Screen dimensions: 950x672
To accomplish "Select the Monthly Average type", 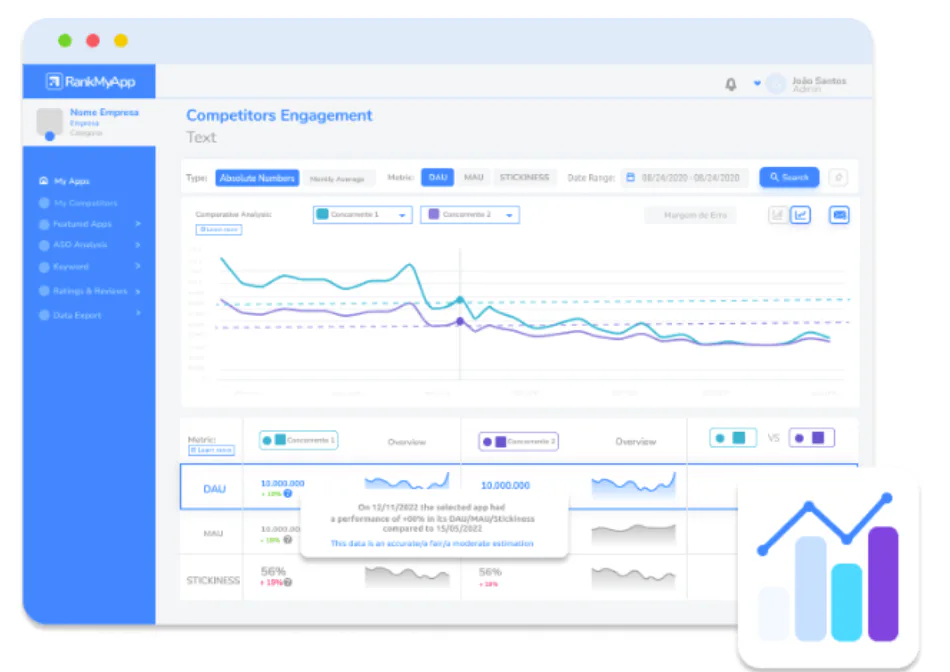I will [337, 179].
